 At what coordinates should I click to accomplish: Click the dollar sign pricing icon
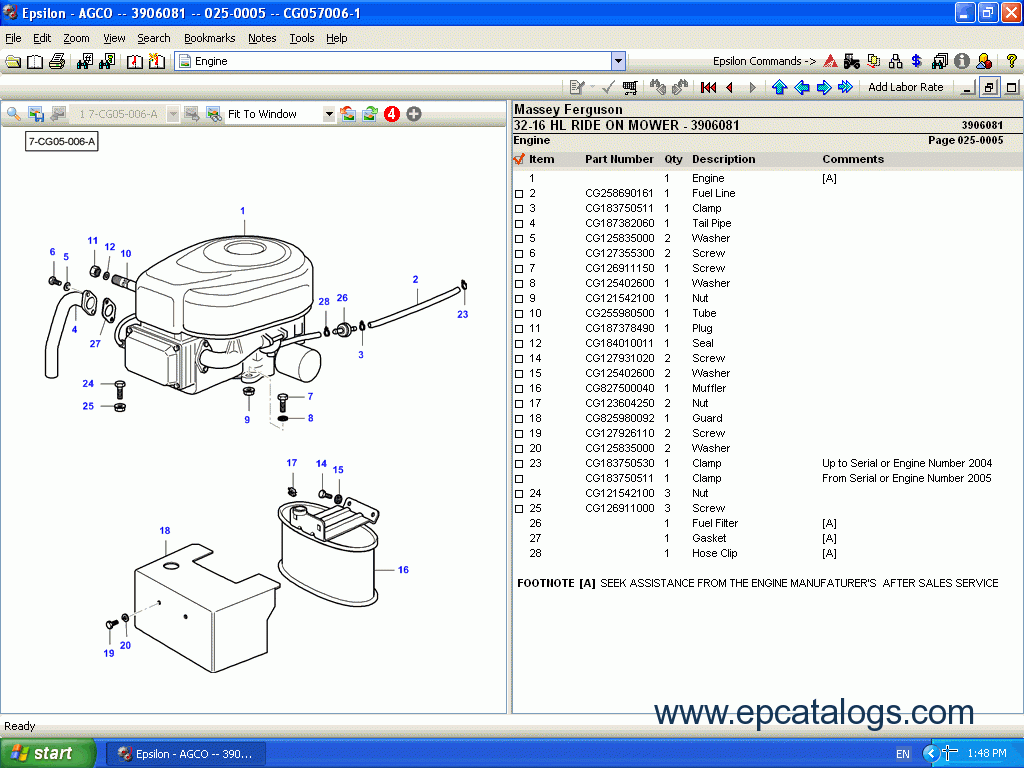click(916, 61)
